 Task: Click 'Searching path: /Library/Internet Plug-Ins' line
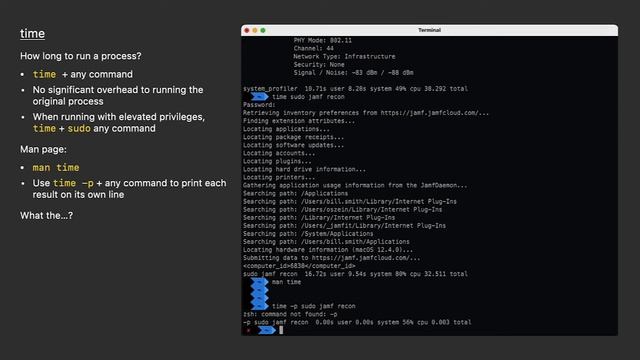pyautogui.click(x=319, y=218)
